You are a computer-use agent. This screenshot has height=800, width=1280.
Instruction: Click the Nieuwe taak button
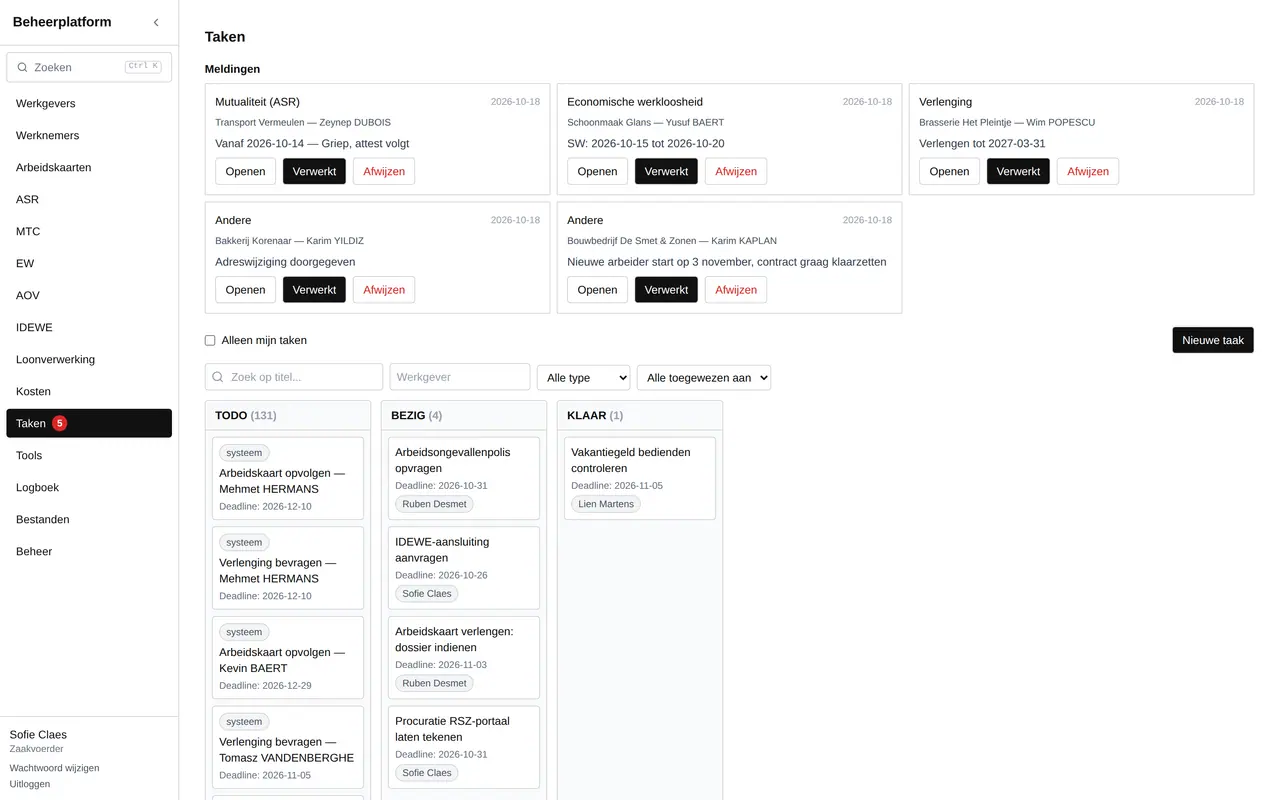tap(1213, 340)
